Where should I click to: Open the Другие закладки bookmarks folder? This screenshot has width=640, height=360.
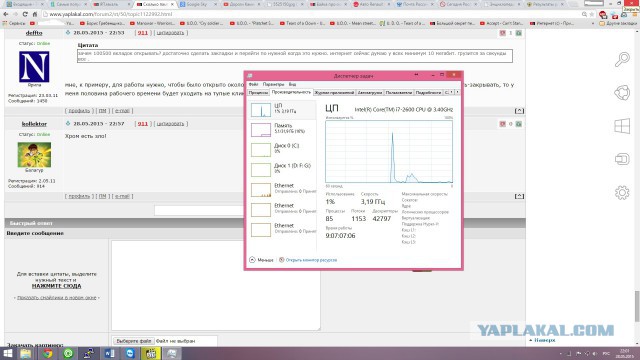point(618,23)
